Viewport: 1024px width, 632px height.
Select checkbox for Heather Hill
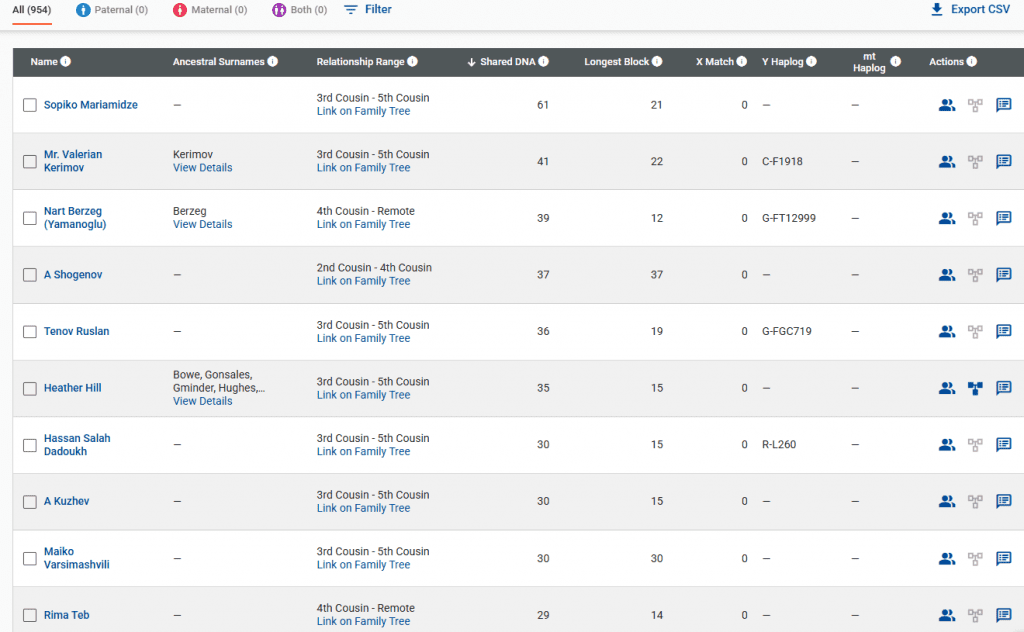[30, 388]
